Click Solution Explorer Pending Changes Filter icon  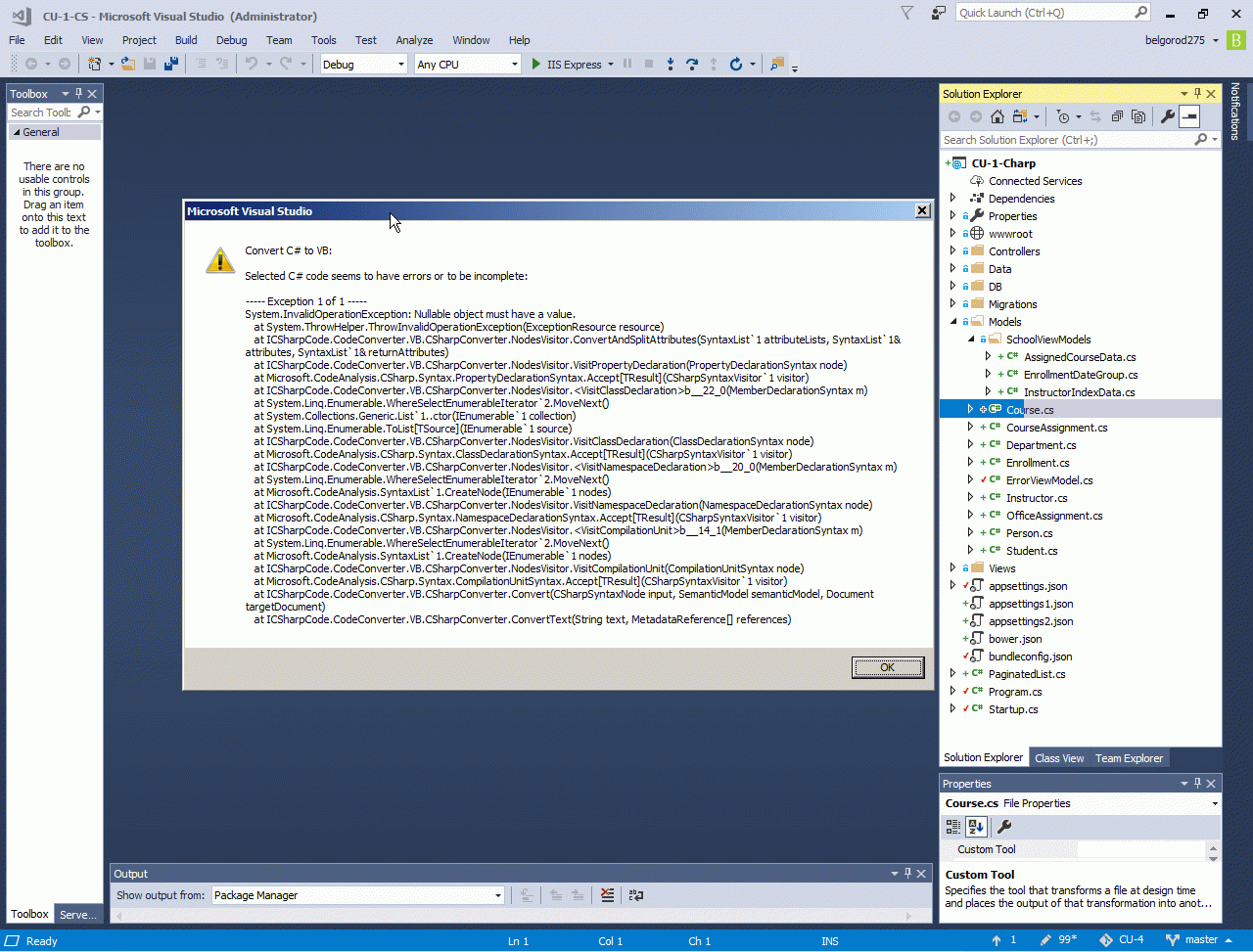point(1063,116)
